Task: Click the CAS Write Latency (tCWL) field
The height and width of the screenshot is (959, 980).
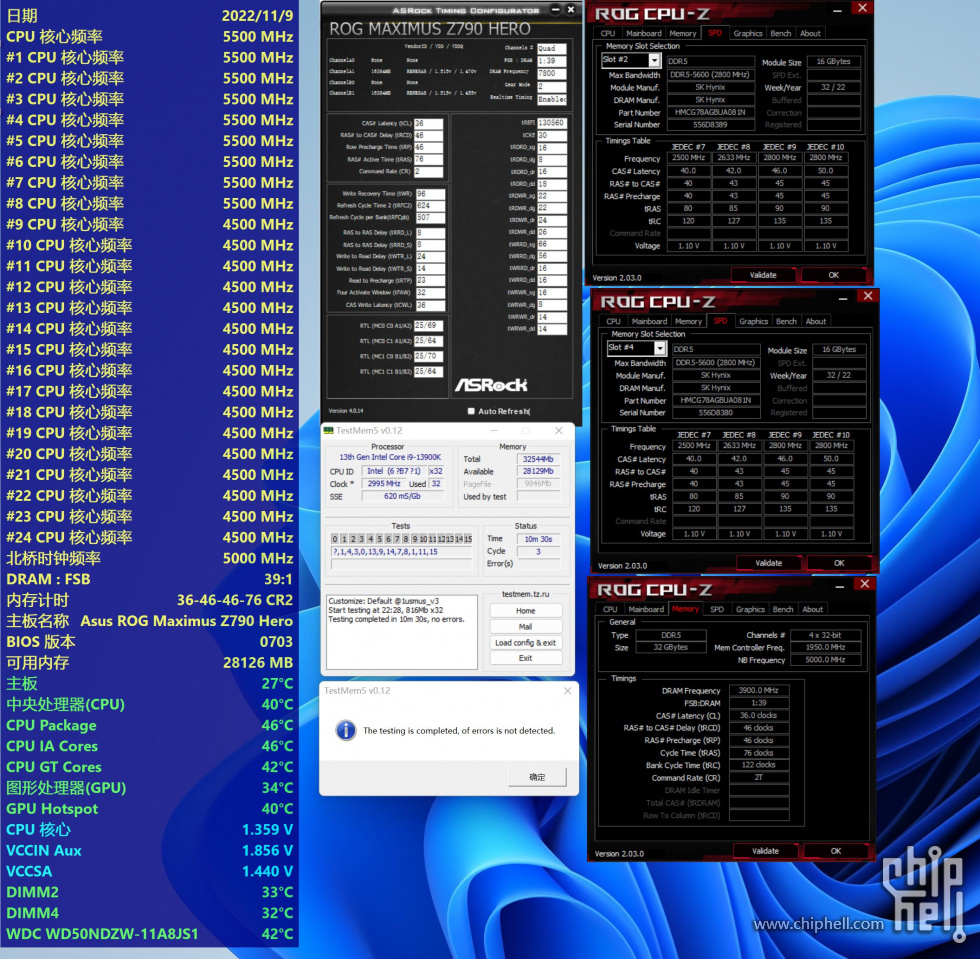Action: click(x=431, y=305)
